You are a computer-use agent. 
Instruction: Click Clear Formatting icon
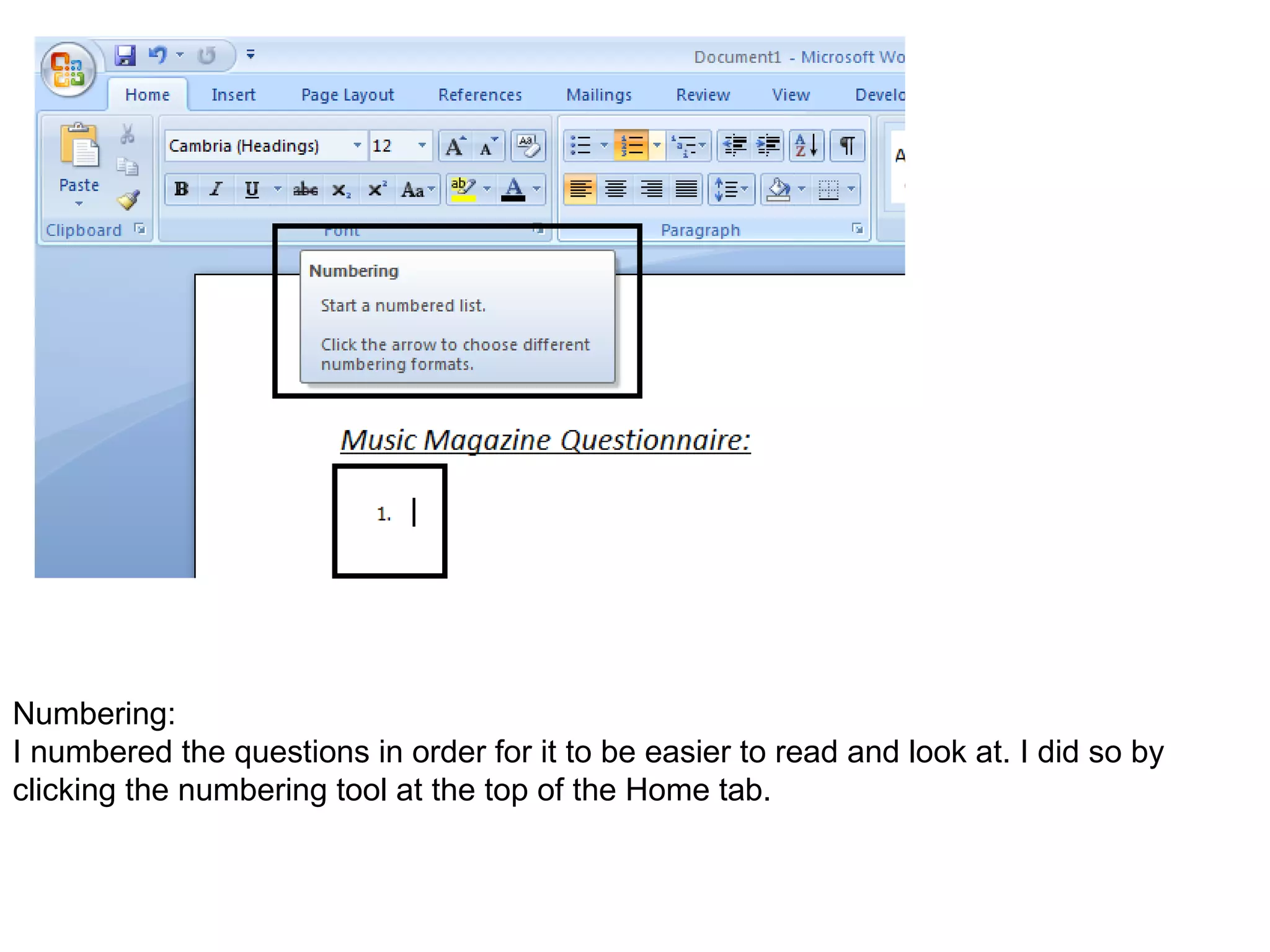click(x=528, y=146)
